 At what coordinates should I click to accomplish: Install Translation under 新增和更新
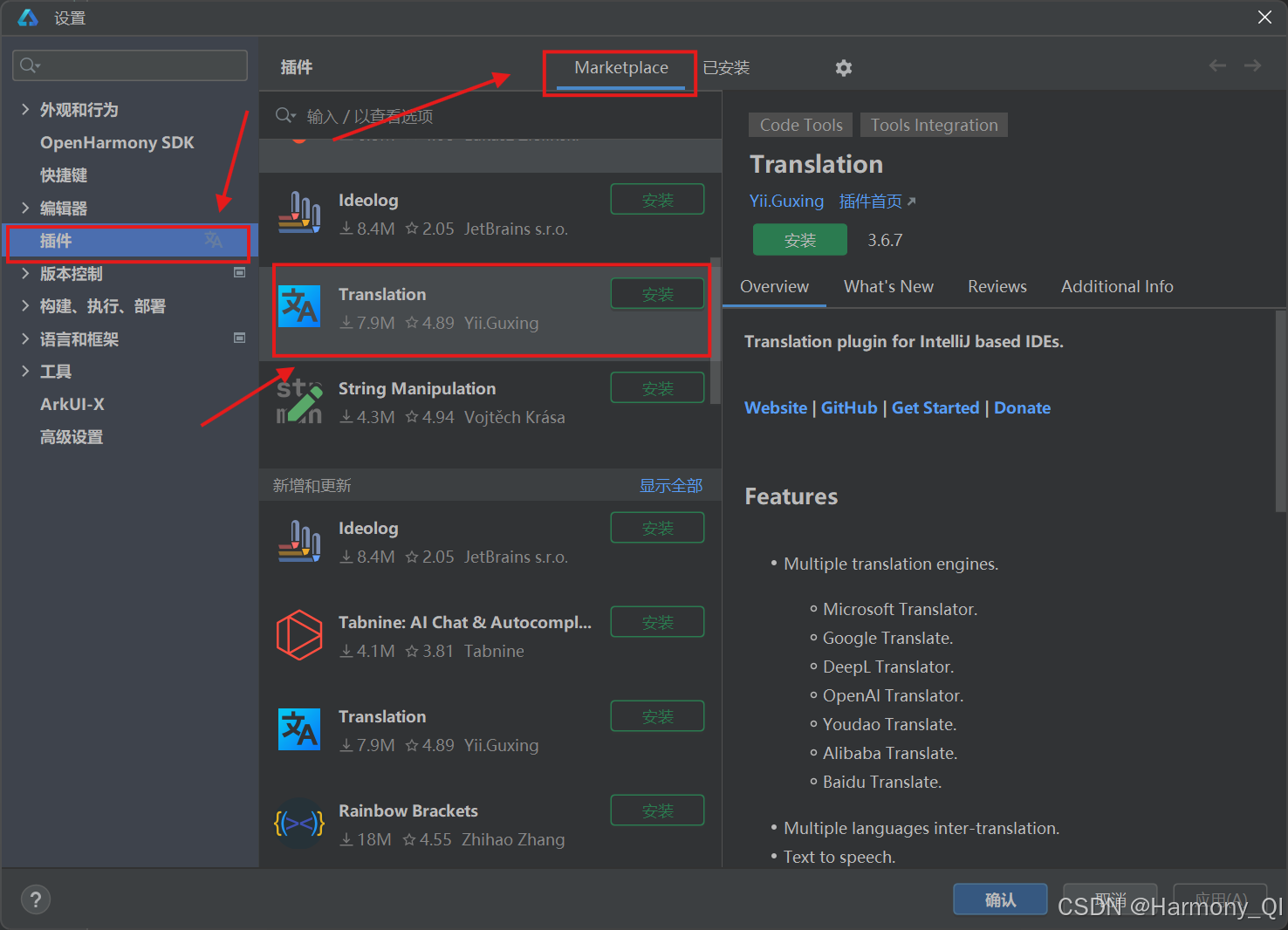[x=657, y=716]
